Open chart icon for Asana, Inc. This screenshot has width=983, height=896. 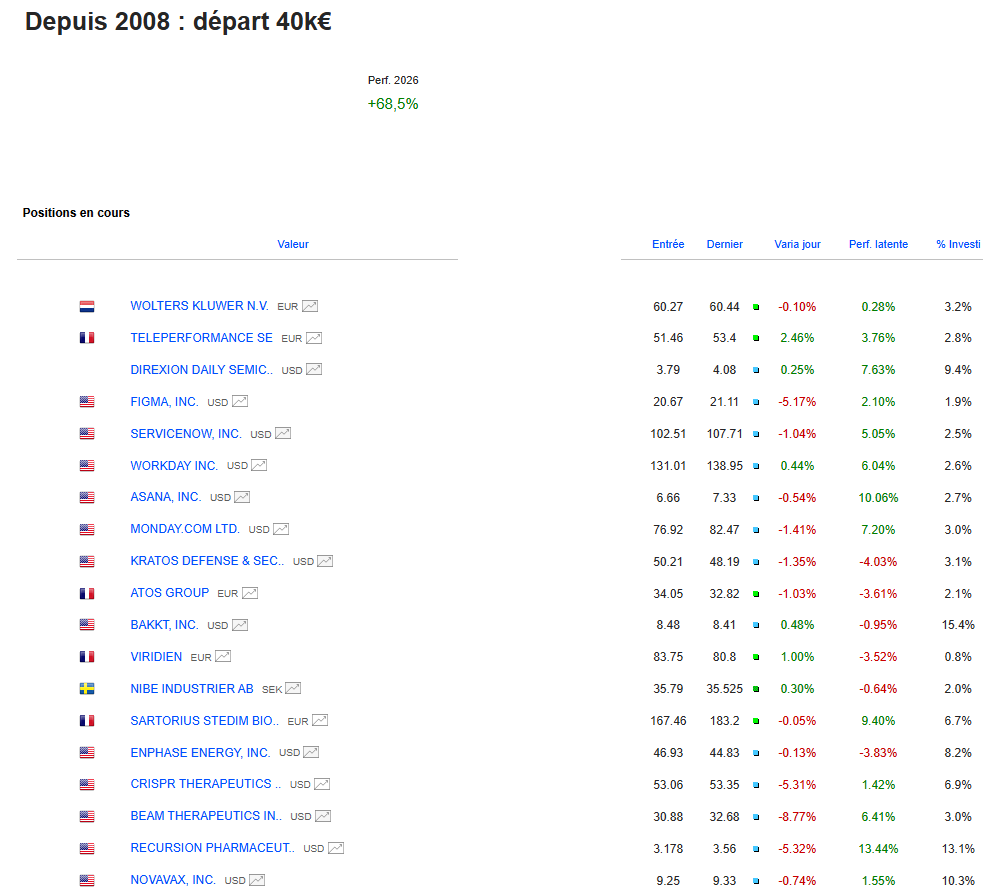(242, 497)
